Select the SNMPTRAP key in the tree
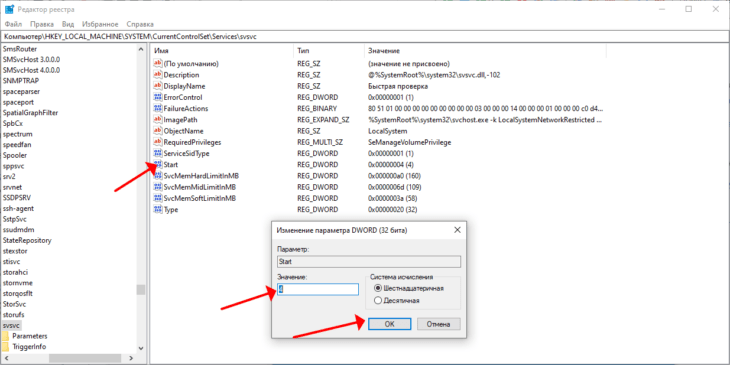Viewport: 730px width, 365px height. pos(20,81)
